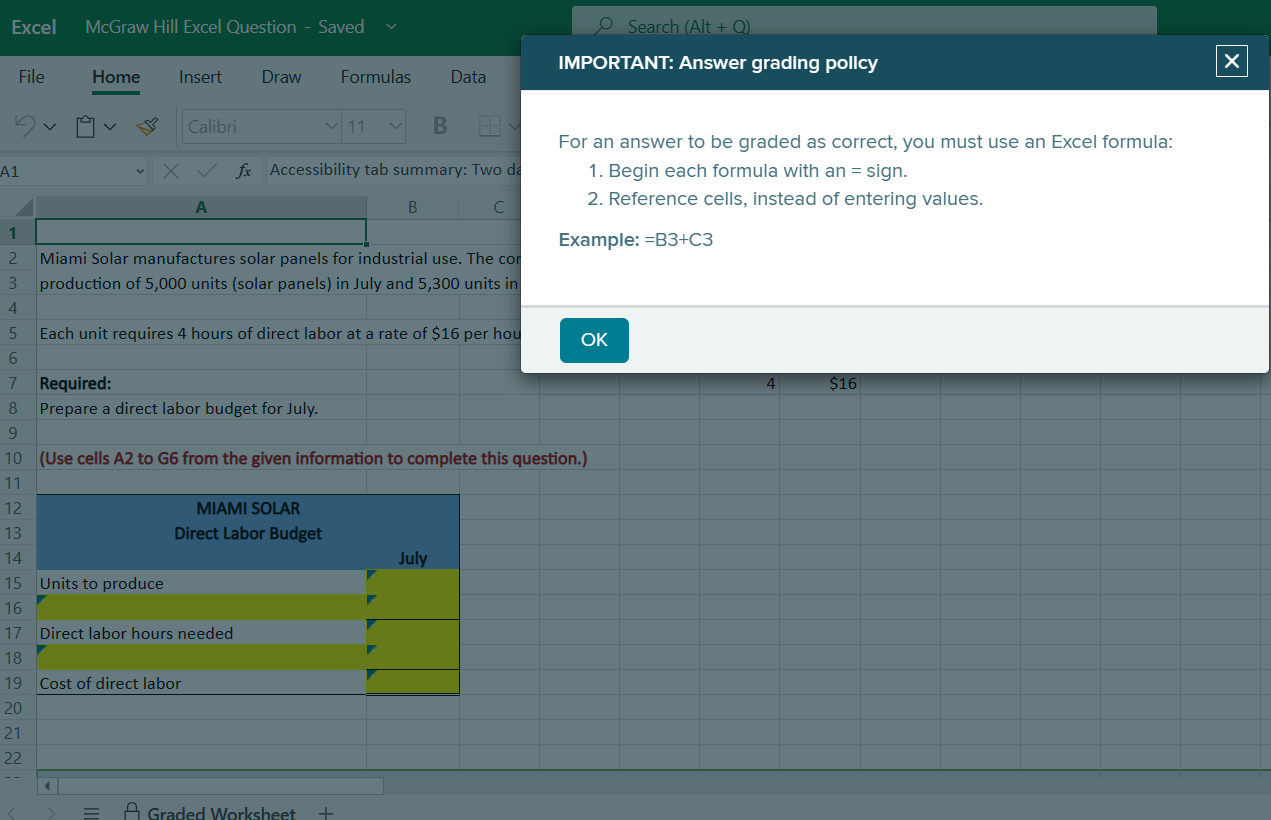Switch to the Formulas tab
This screenshot has width=1271, height=820.
point(375,77)
